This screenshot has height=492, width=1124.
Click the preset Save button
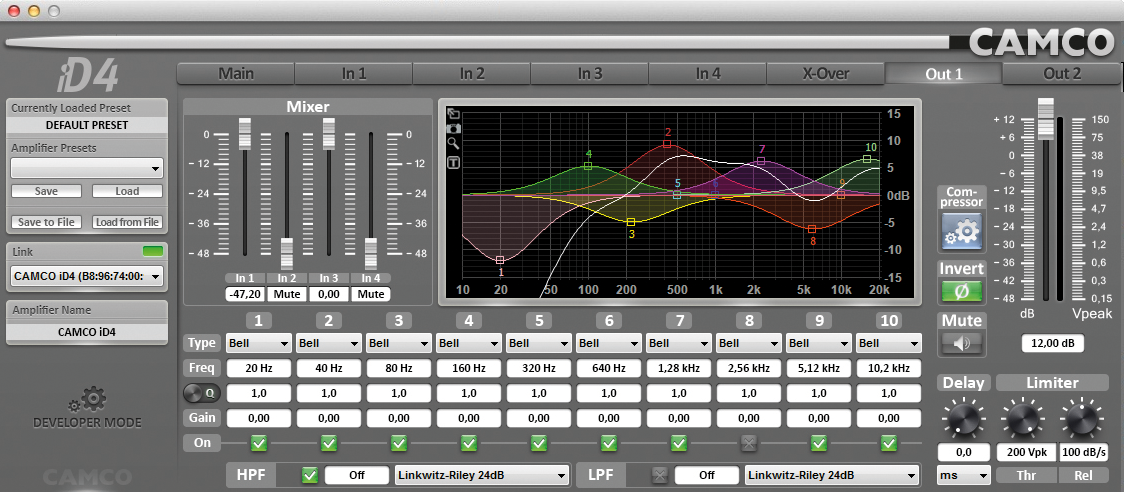[x=47, y=191]
